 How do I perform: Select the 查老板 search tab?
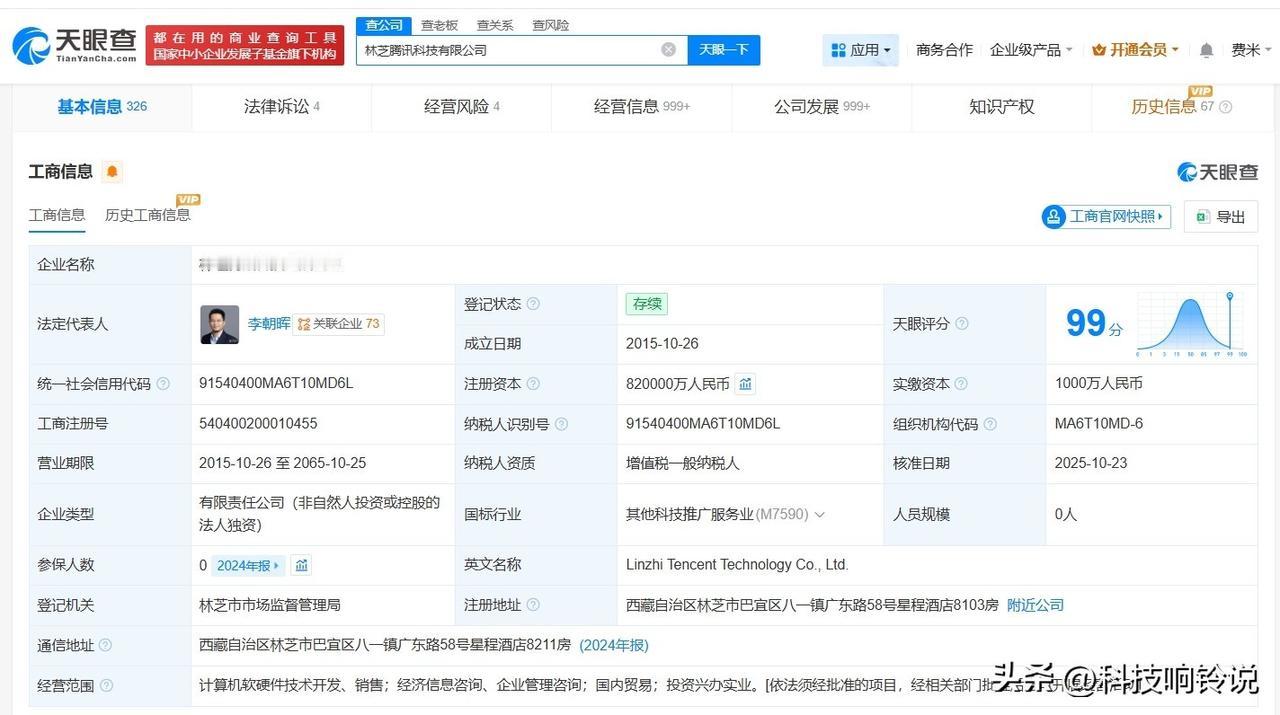(x=439, y=25)
